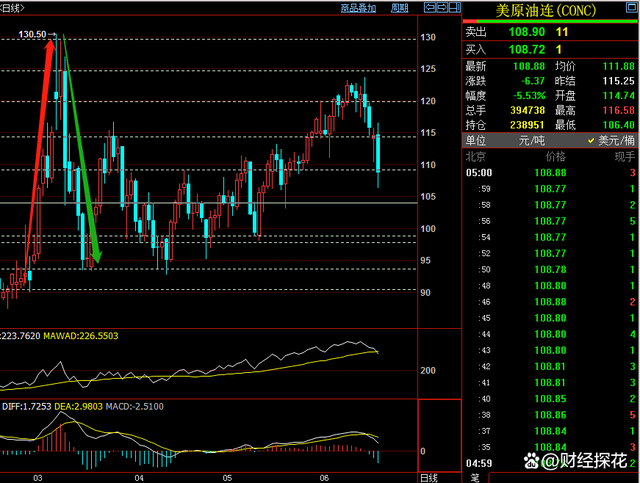Select the :40 tick row priced 108.85
This screenshot has width=640, height=483.
551,399
